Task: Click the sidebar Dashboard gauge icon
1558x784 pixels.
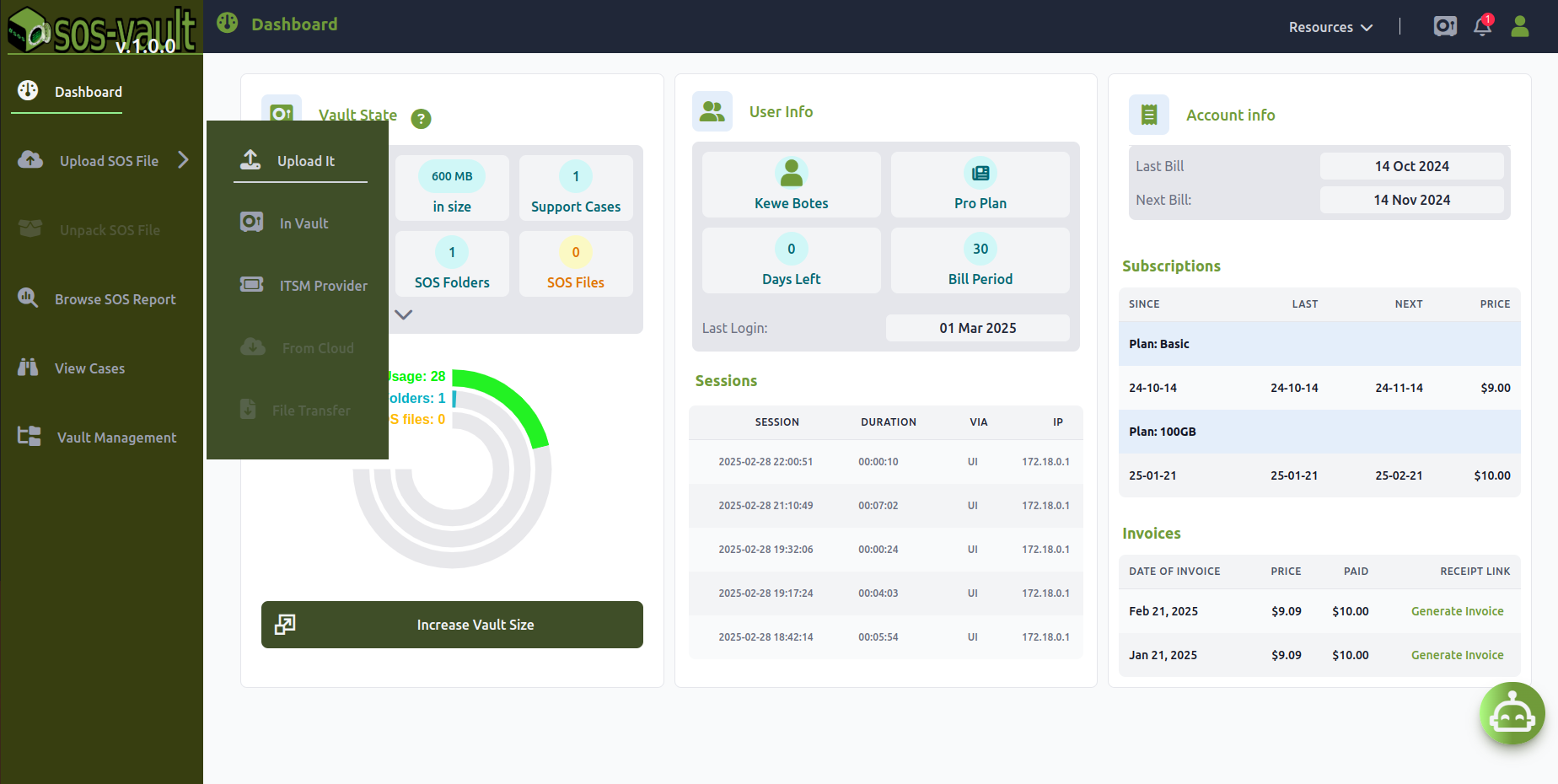Action: (x=28, y=90)
